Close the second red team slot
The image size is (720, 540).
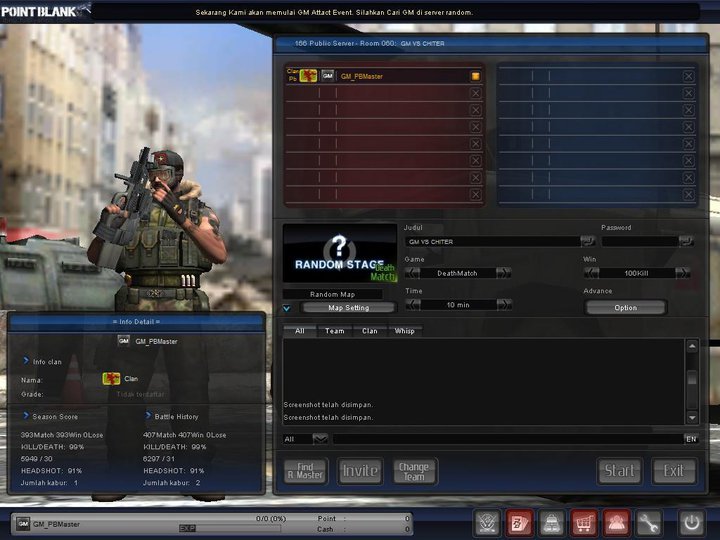tap(476, 93)
